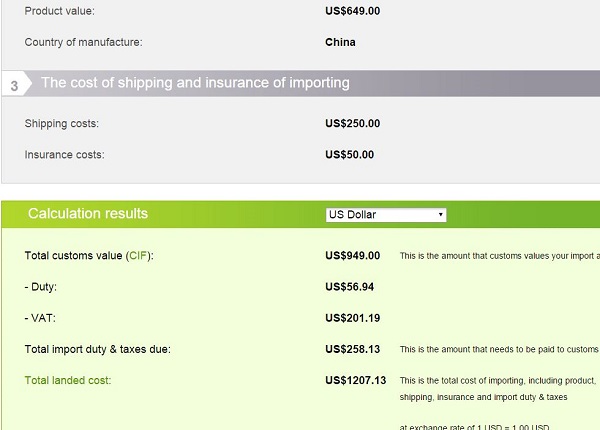This screenshot has width=600, height=430.
Task: Click the CIF link in parentheses
Action: coord(138,256)
